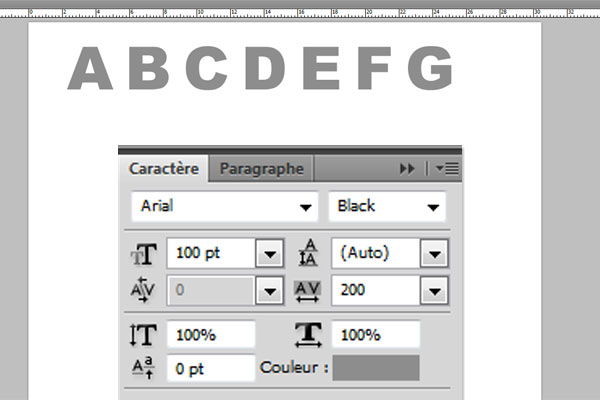
Task: Click the vertical scale IT icon
Action: tap(143, 335)
